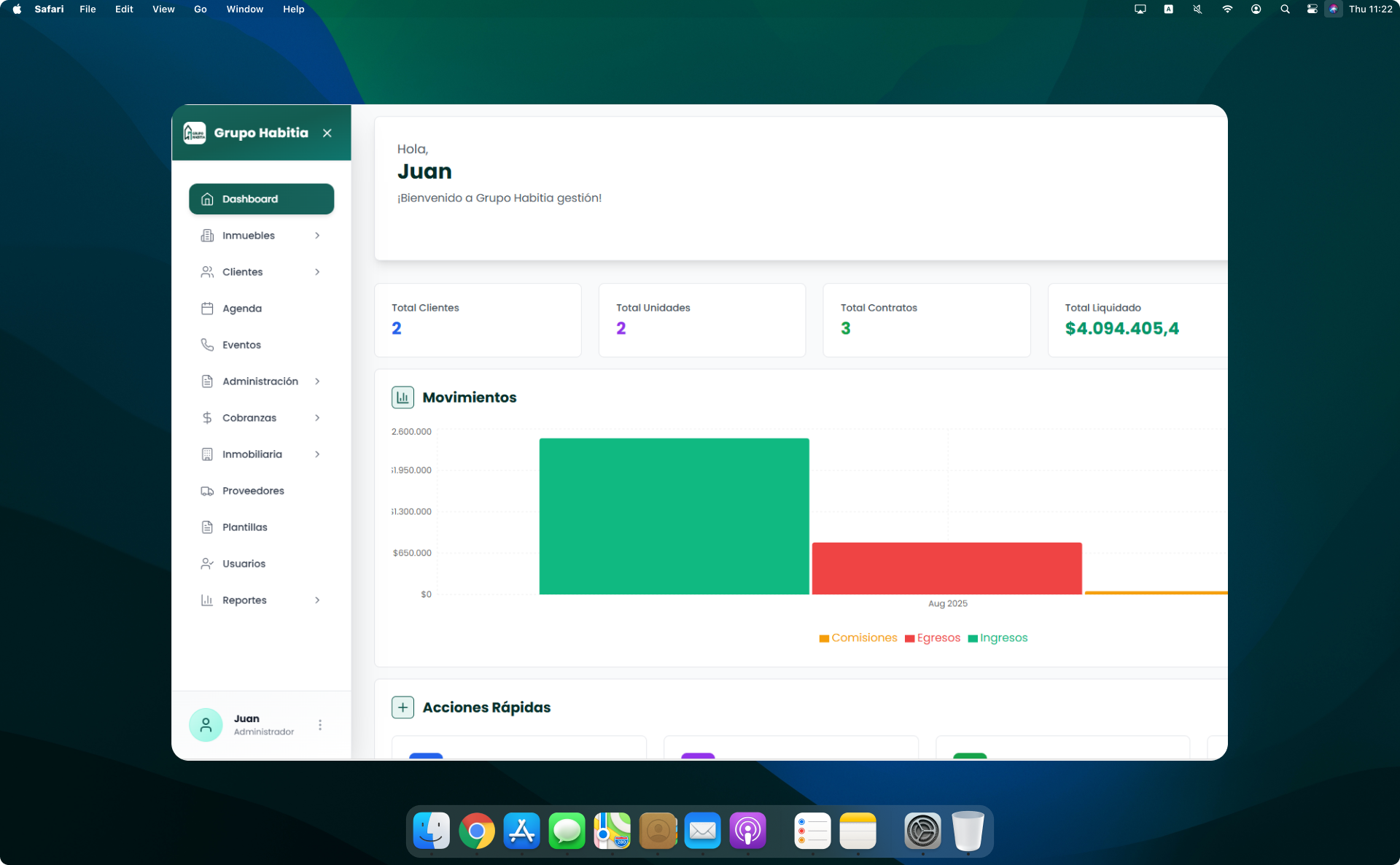Image resolution: width=1400 pixels, height=865 pixels.
Task: Toggle Comisiones series in chart legend
Action: (x=858, y=638)
